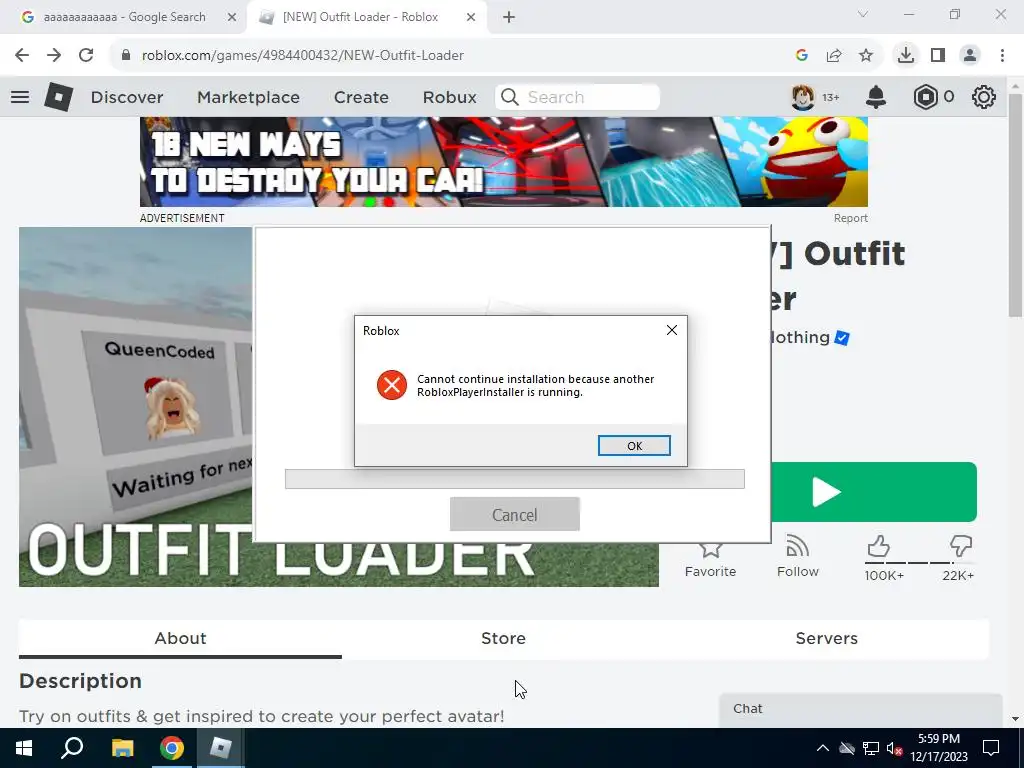Open the notifications bell

tap(876, 97)
